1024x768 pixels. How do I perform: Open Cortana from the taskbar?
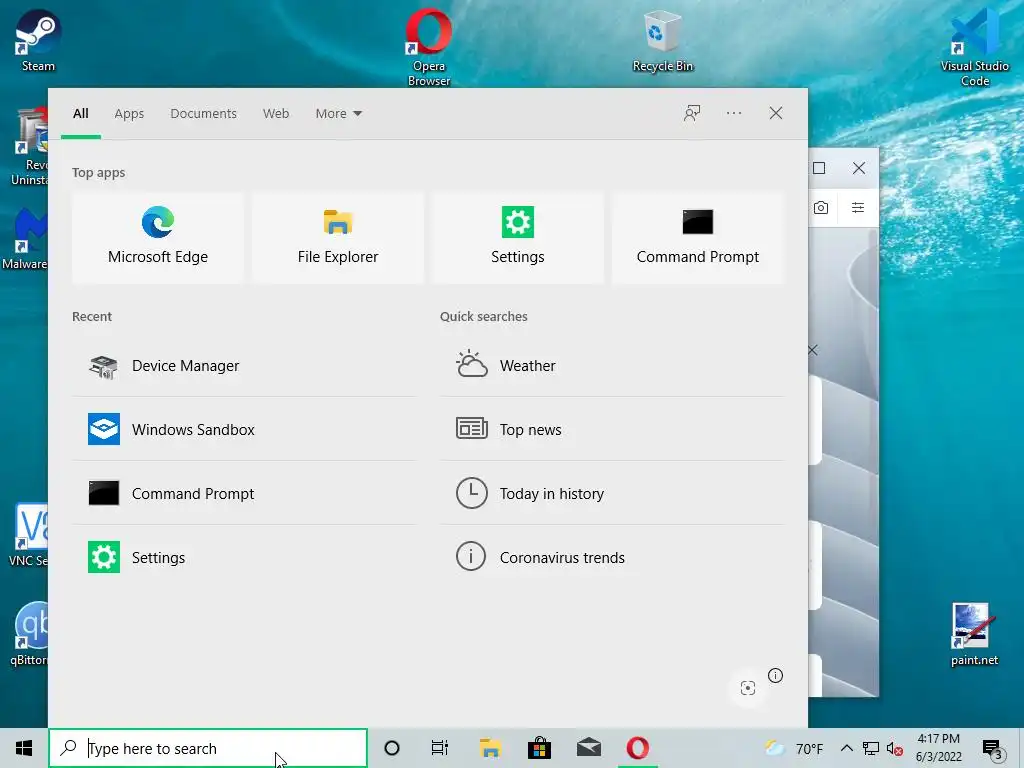(392, 748)
